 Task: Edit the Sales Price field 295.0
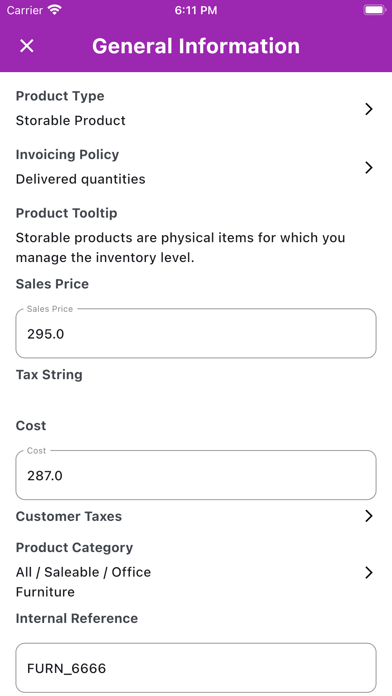(x=196, y=333)
